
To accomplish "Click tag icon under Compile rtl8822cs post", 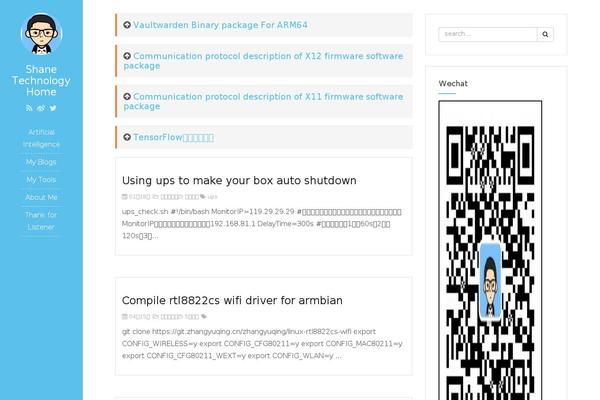I will tap(204, 317).
